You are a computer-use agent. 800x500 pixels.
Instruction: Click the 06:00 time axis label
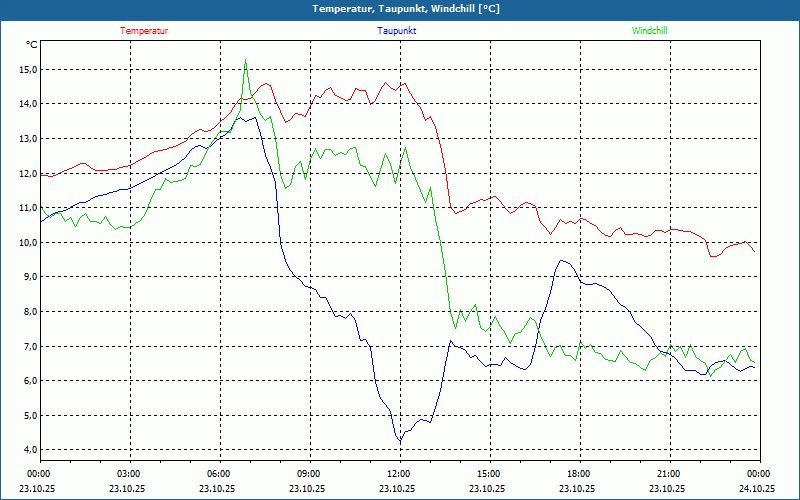click(220, 473)
